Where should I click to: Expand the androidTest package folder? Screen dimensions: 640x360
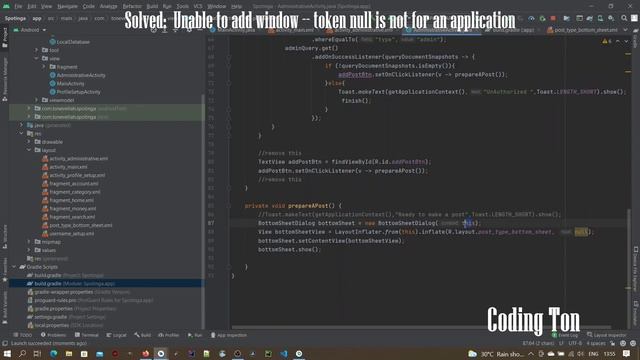click(29, 109)
